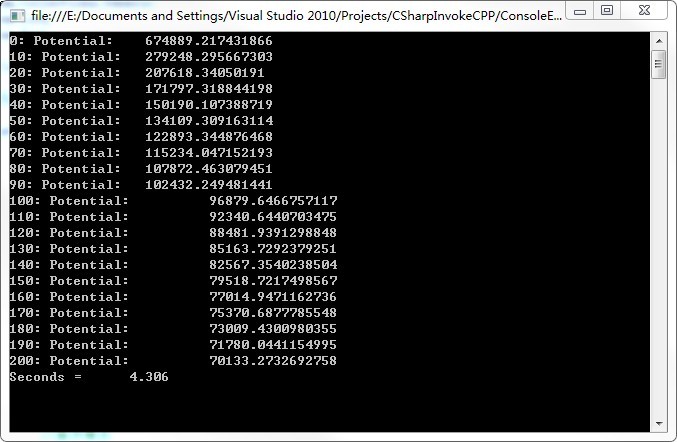Click the value 102432.249481441
The image size is (677, 442).
click(x=209, y=184)
